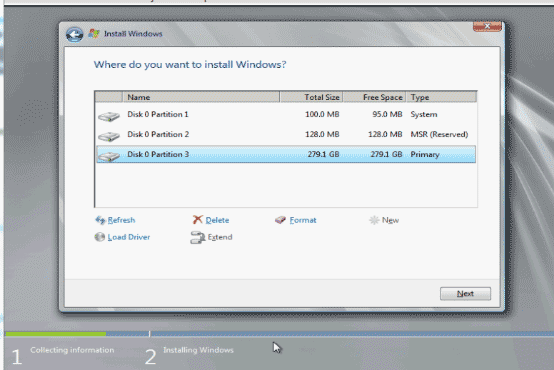This screenshot has width=554, height=370.
Task: Click the Refresh arrows icon
Action: coord(100,220)
